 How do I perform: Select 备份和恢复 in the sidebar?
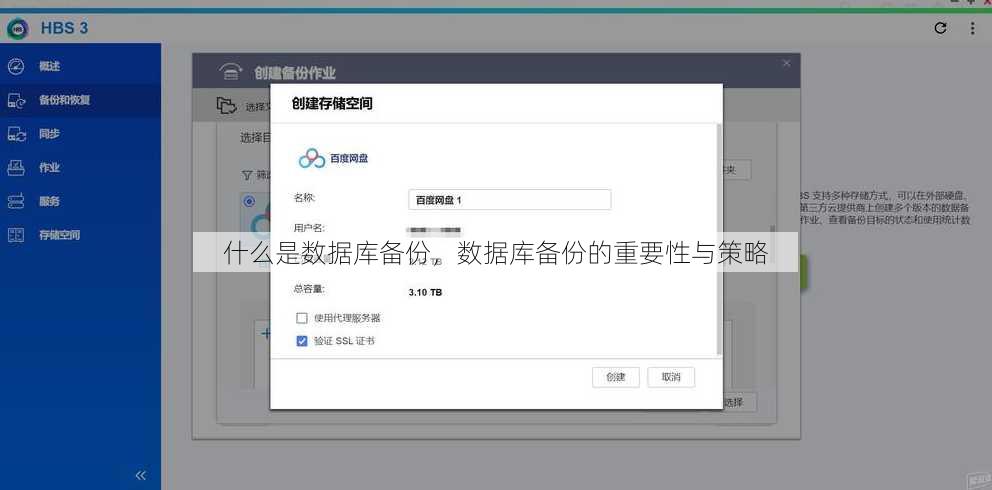tap(80, 100)
